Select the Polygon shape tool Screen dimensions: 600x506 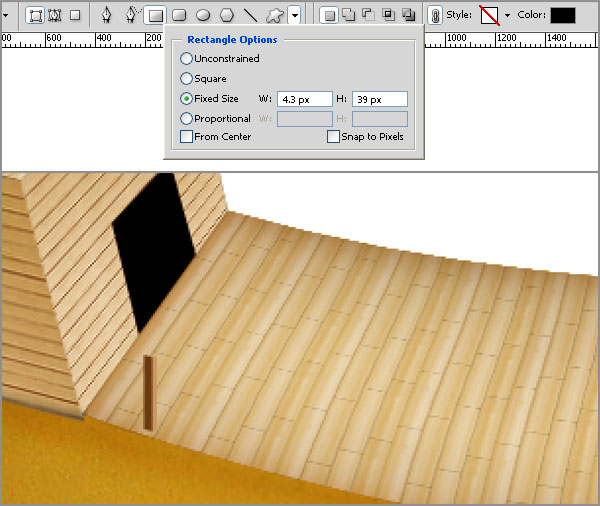227,15
